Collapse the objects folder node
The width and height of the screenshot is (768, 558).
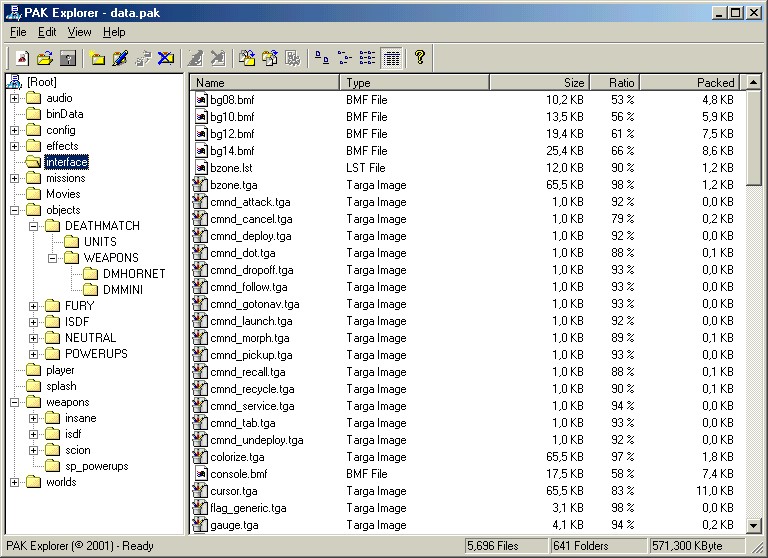(15, 210)
